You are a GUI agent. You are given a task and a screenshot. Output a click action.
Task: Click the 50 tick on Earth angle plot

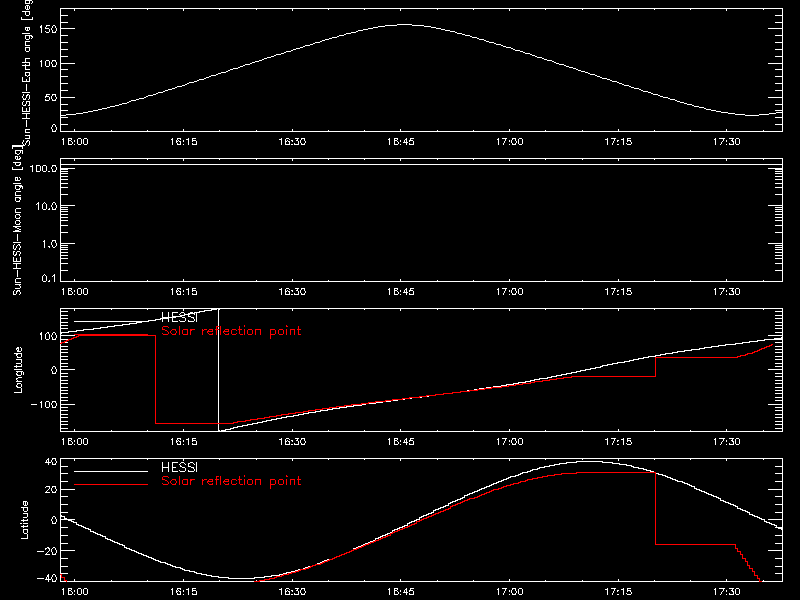[51, 97]
